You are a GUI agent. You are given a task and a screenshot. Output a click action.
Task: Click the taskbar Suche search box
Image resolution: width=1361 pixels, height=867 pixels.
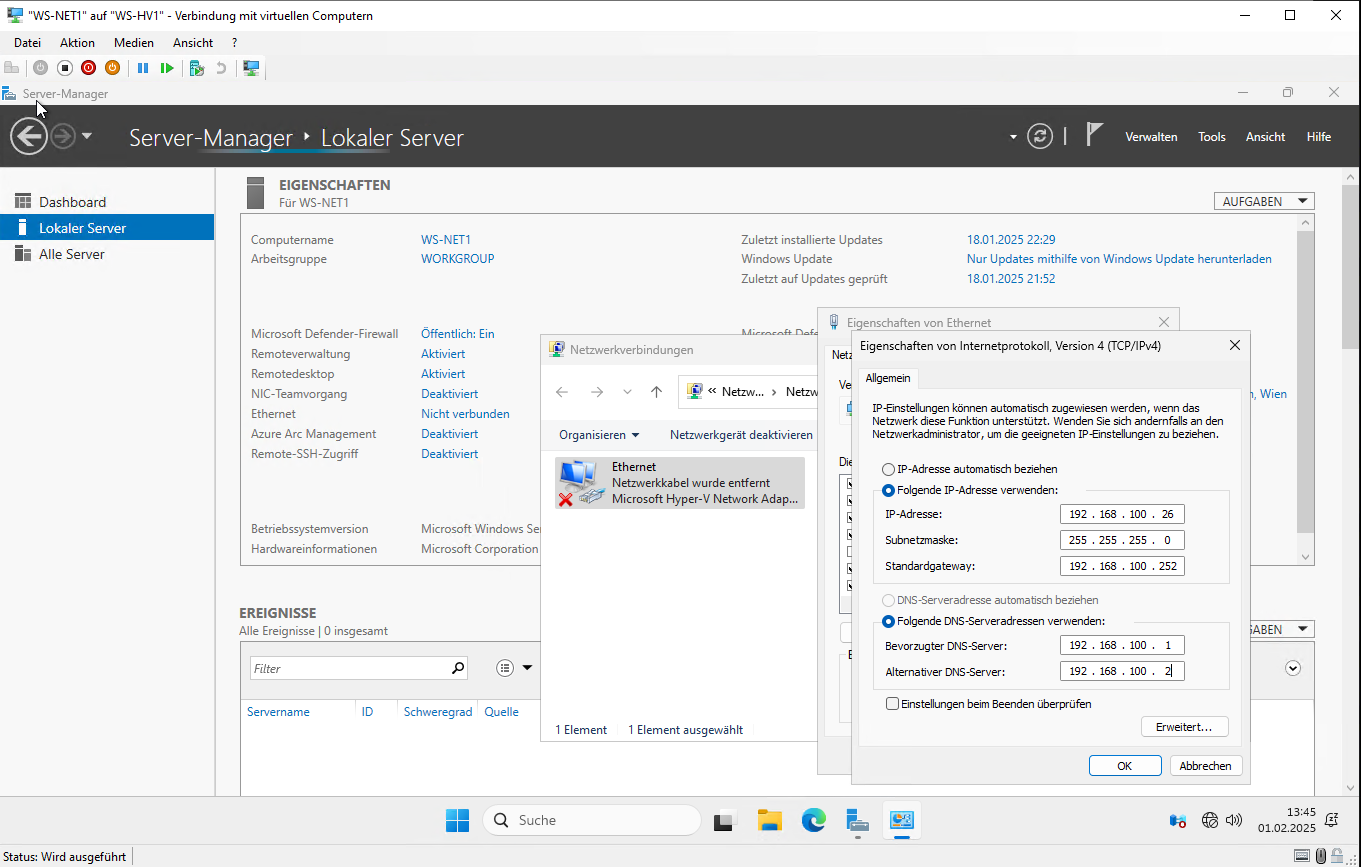[x=592, y=820]
